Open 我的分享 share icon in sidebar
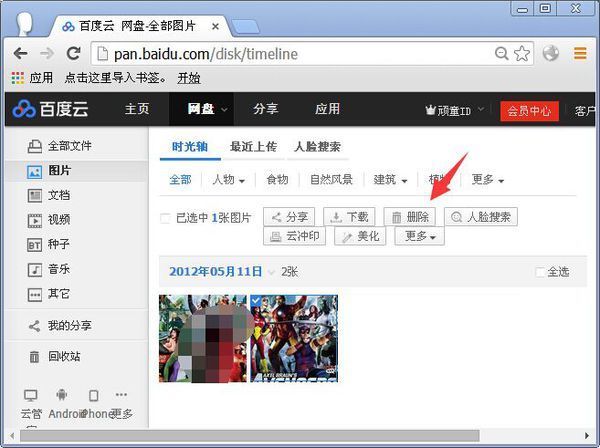This screenshot has height=448, width=600. [34, 326]
